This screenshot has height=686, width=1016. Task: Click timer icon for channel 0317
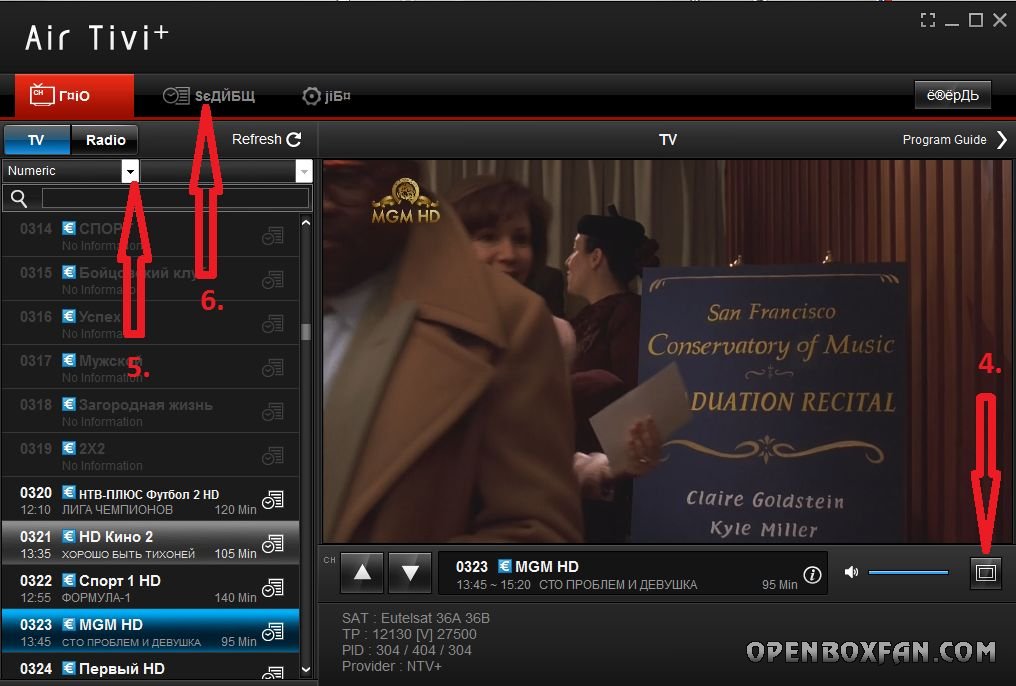[273, 368]
